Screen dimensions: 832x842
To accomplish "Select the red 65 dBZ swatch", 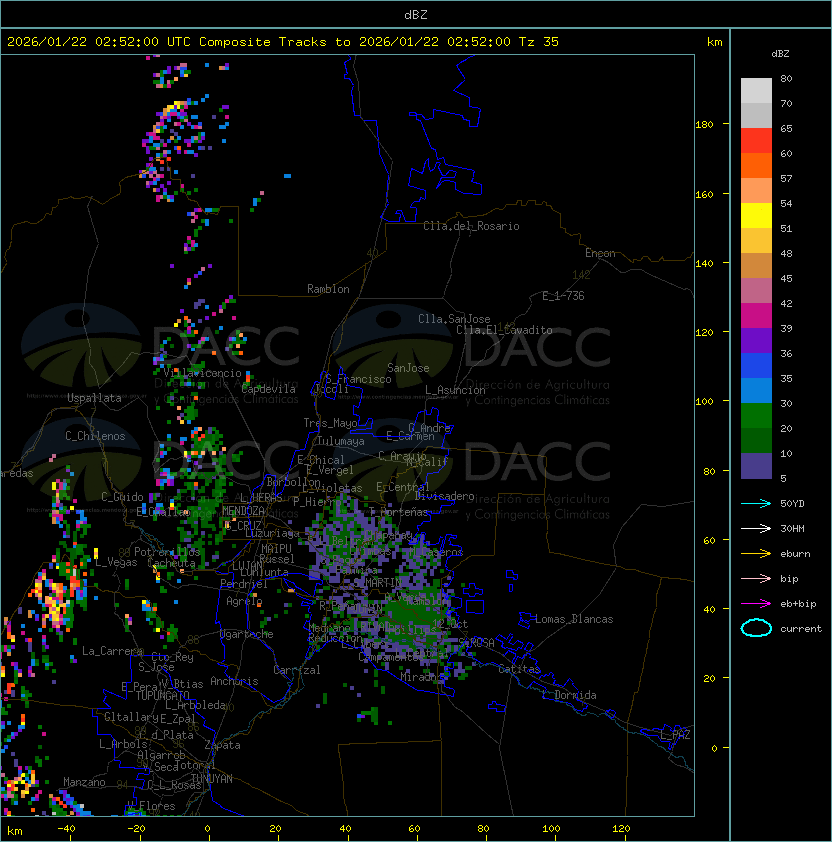I will click(x=756, y=141).
